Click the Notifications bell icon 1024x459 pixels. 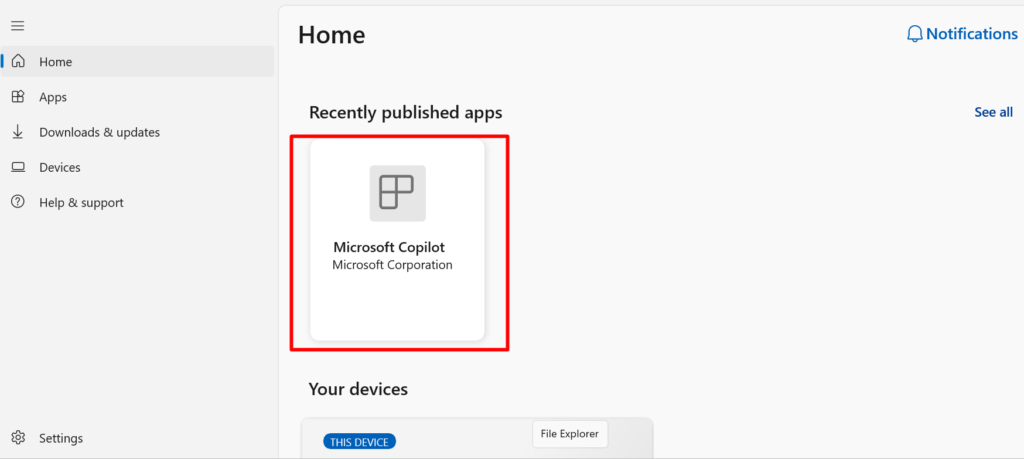tap(915, 34)
